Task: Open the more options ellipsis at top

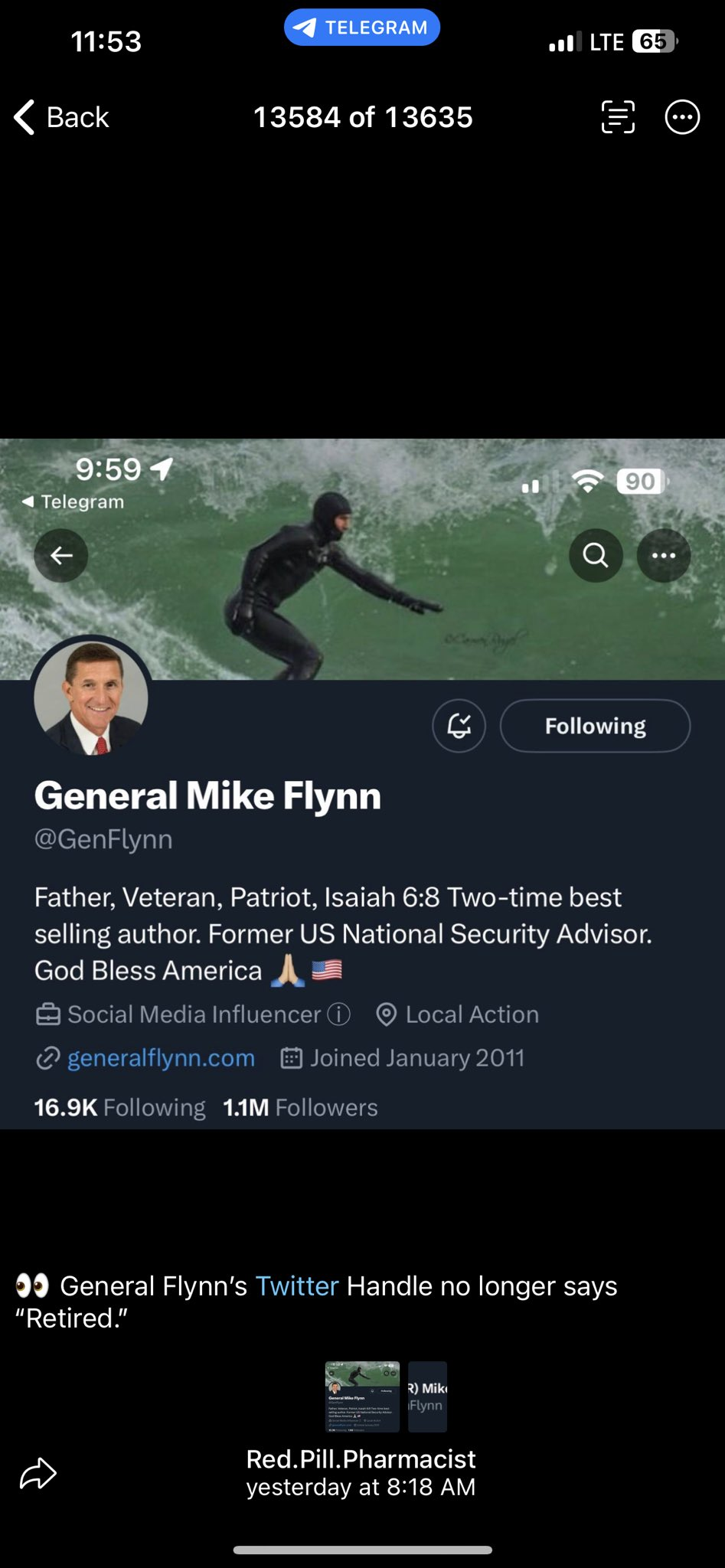Action: [682, 117]
